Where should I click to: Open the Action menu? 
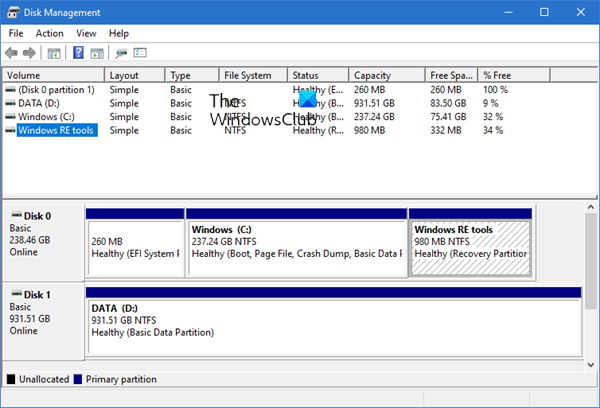49,33
